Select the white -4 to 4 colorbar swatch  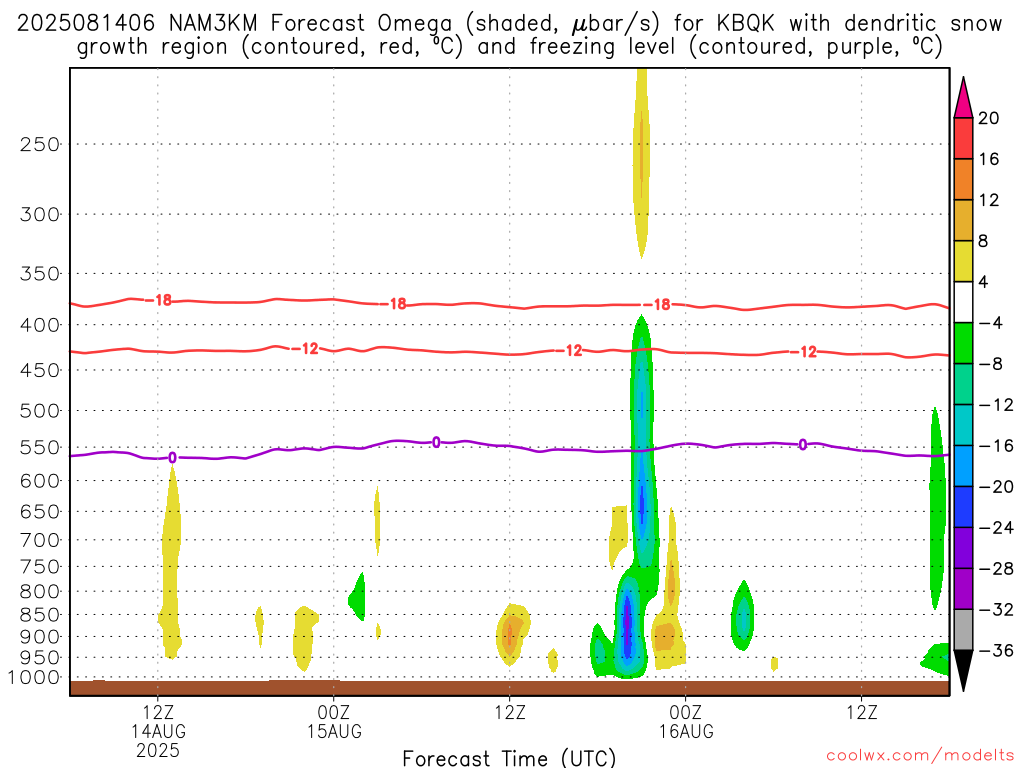[x=963, y=302]
